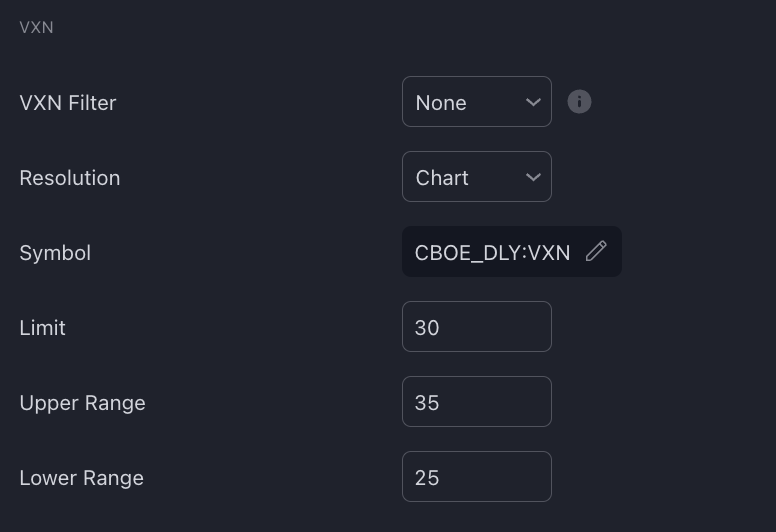776x532 pixels.
Task: Focus the Limit field containing 30
Action: pyautogui.click(x=477, y=327)
